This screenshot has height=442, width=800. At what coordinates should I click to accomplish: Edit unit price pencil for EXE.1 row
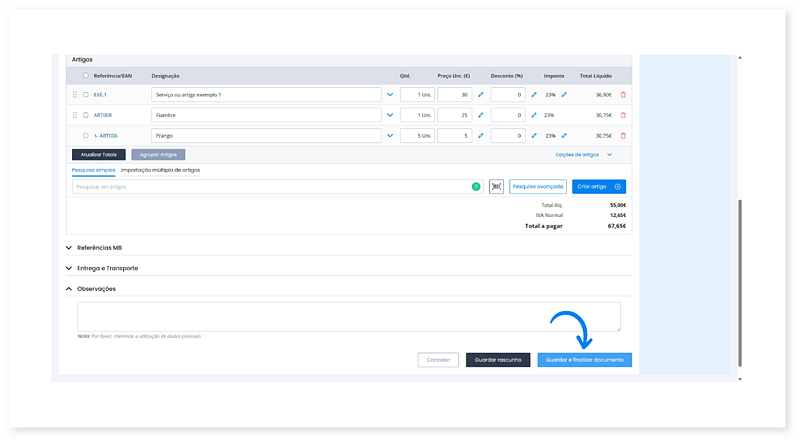click(x=481, y=95)
